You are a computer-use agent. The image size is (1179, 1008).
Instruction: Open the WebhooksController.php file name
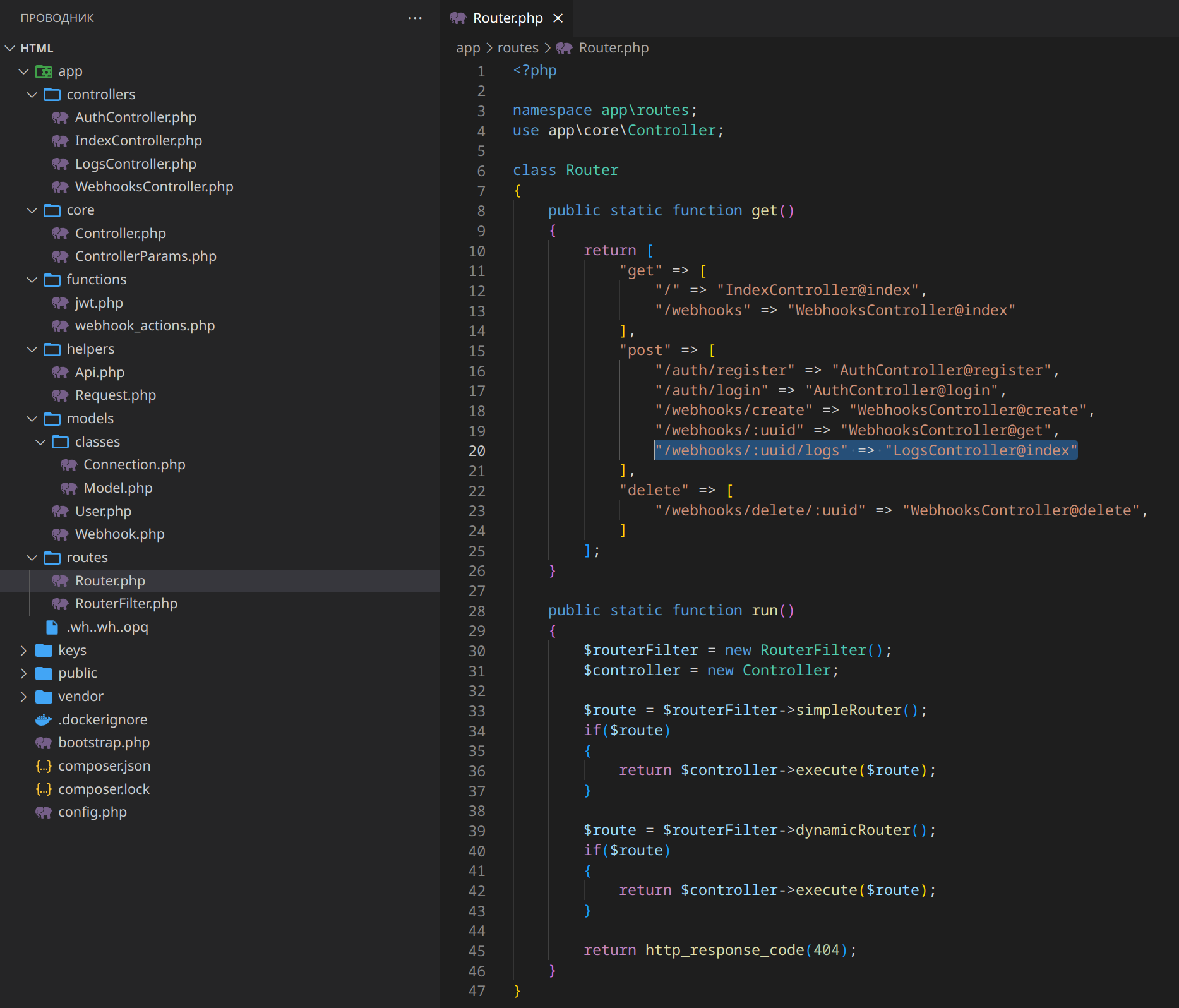(x=154, y=187)
